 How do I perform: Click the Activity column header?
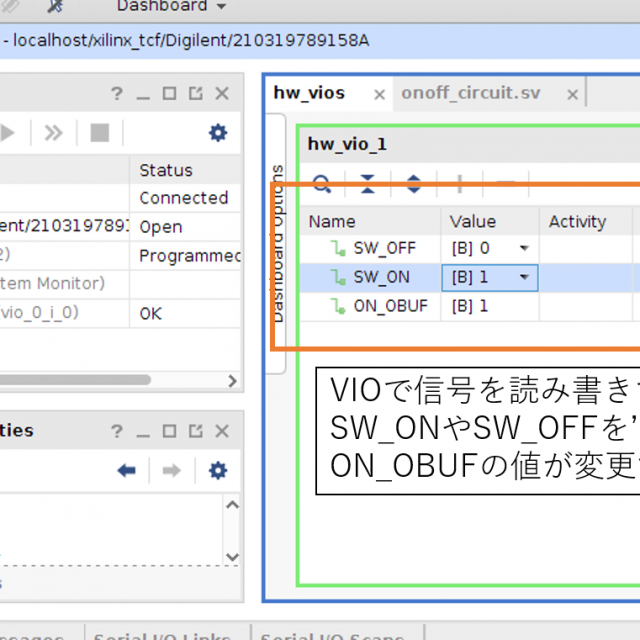[578, 221]
